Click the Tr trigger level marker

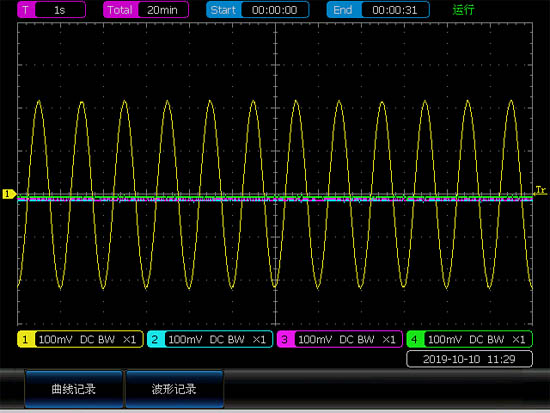(x=541, y=191)
